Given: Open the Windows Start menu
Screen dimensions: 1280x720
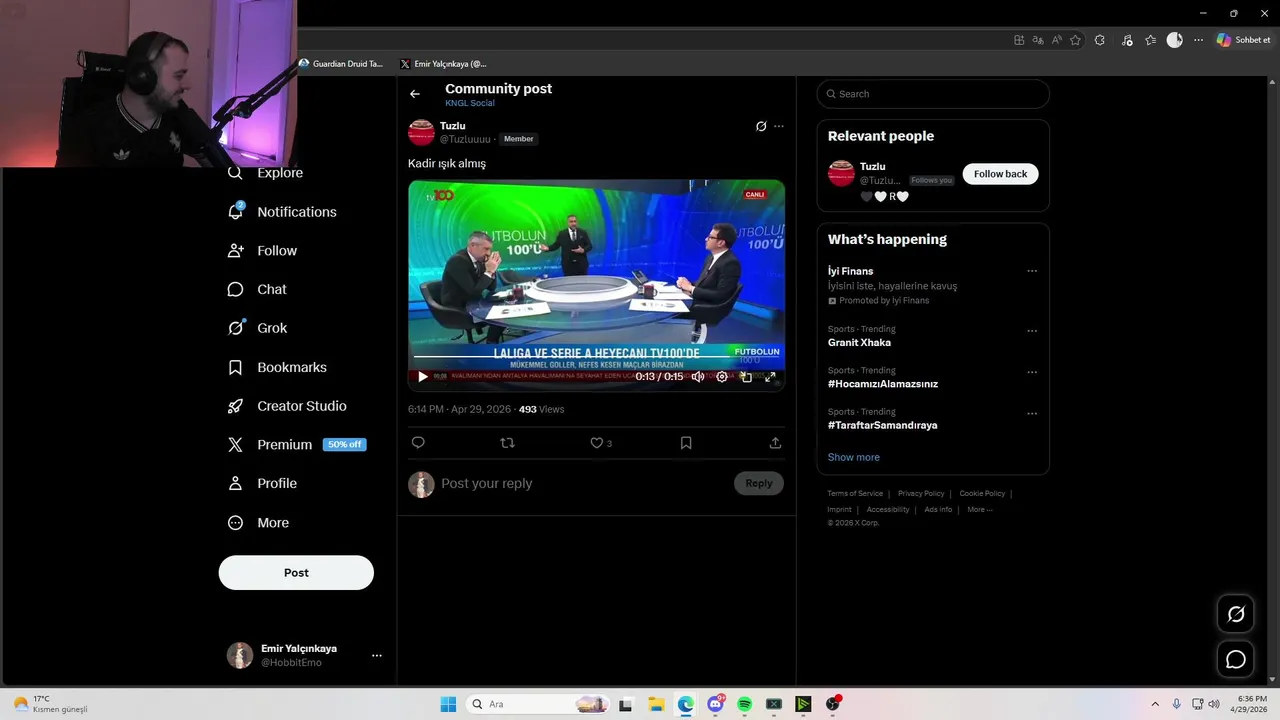Looking at the screenshot, I should point(448,704).
